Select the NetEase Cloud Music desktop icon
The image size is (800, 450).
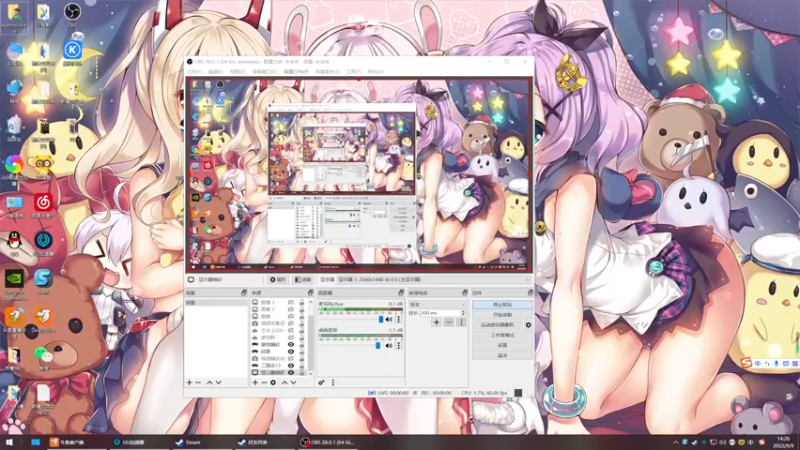43,205
